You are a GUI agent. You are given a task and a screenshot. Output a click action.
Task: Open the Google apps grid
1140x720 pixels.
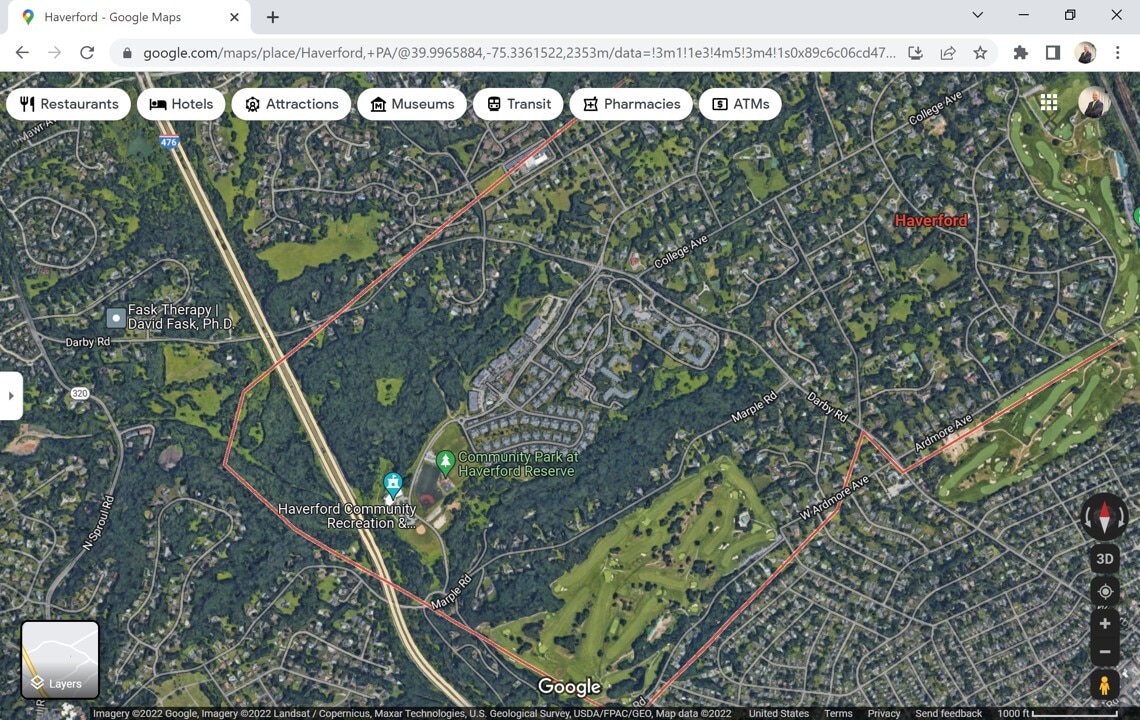pos(1048,102)
